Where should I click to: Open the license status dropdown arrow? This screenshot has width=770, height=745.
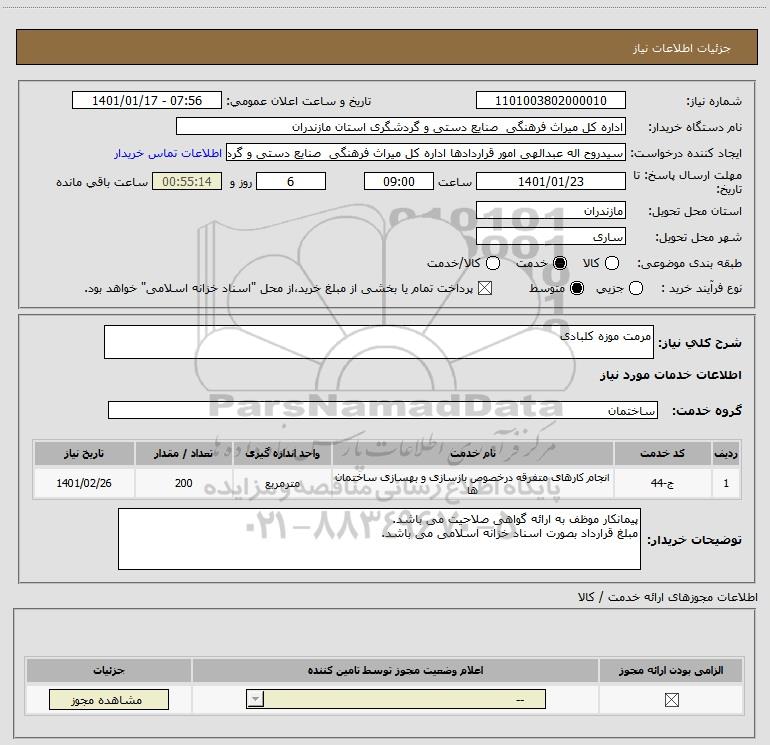pyautogui.click(x=255, y=699)
